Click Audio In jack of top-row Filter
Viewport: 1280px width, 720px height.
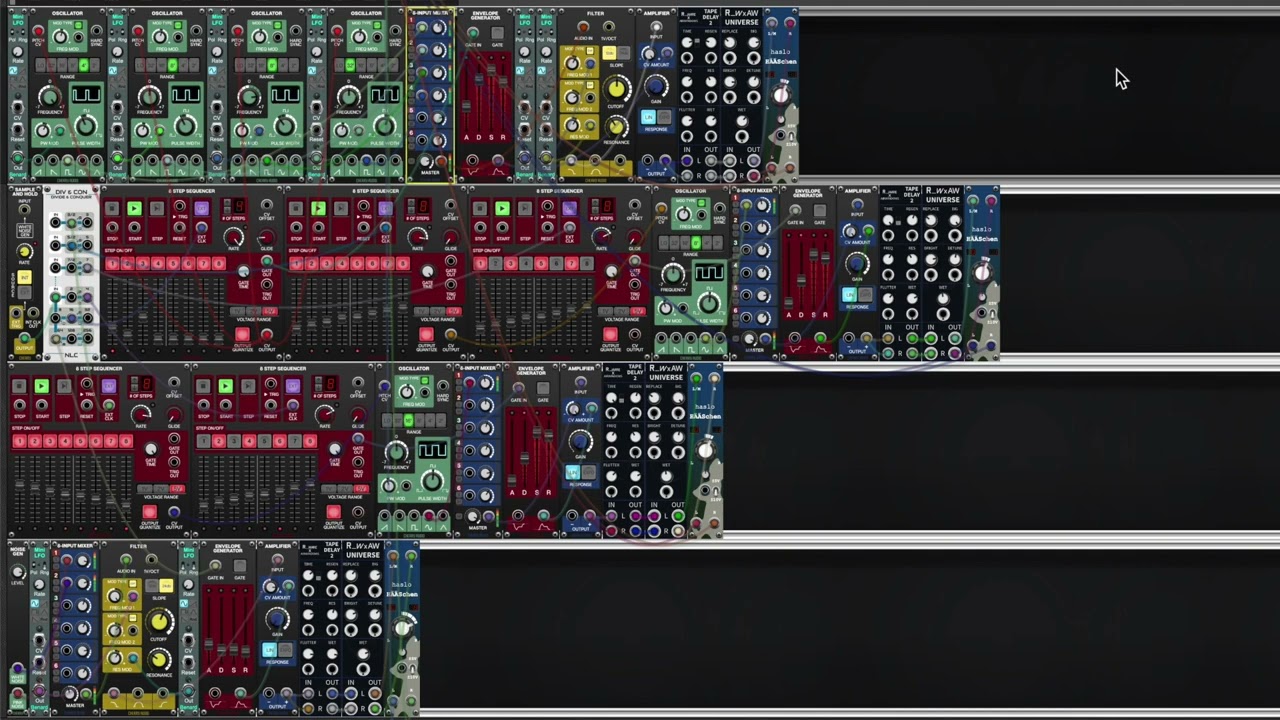[x=583, y=28]
